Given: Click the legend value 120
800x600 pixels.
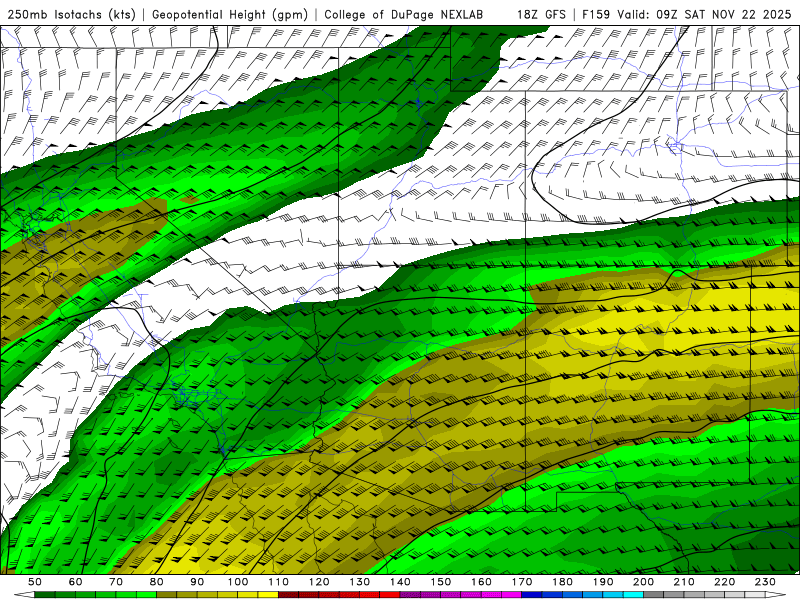Looking at the screenshot, I should point(319,582).
